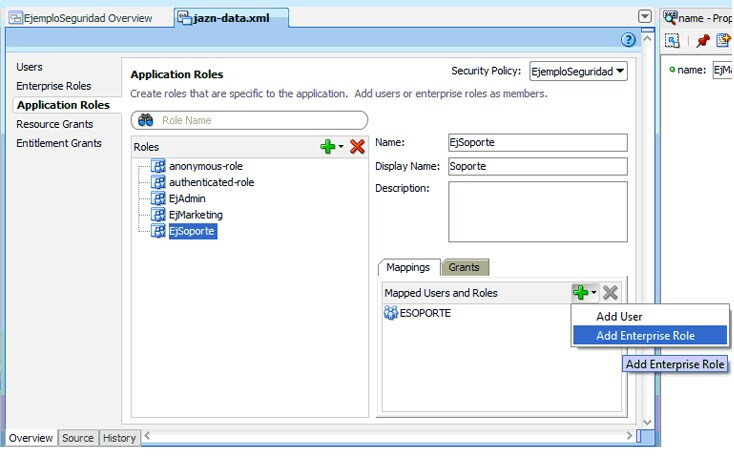
Task: Choose Add User from the menu
Action: [650, 317]
